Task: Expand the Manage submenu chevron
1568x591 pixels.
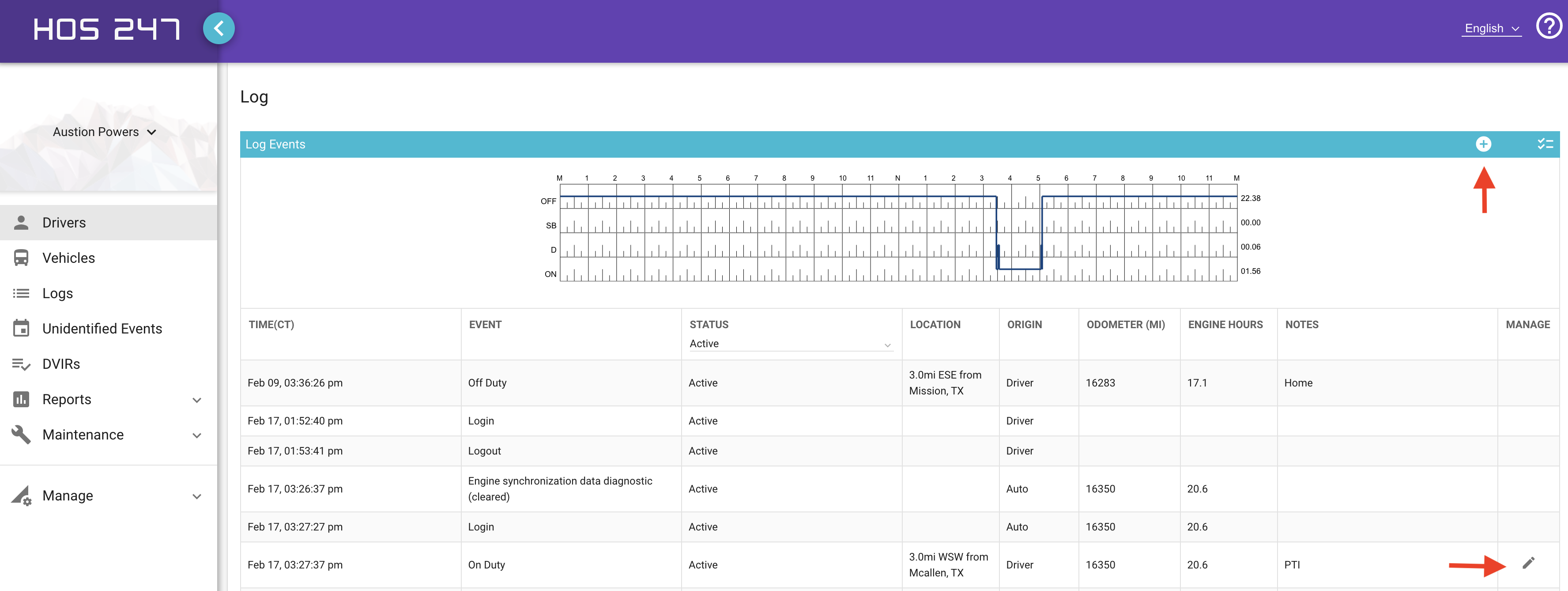Action: tap(196, 496)
